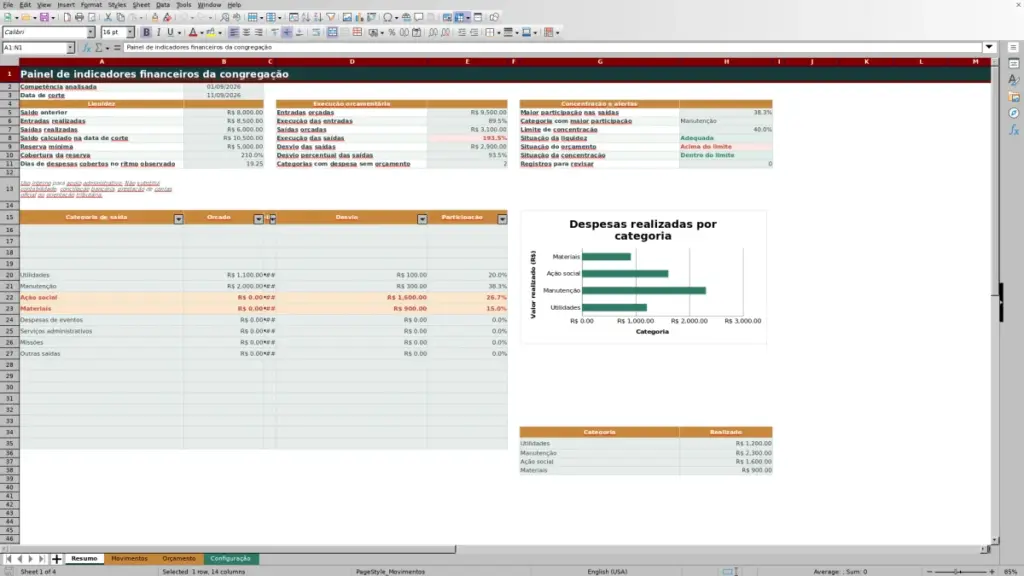Switch to the Orçamento sheet tab
Viewport: 1024px width, 576px height.
pos(179,558)
